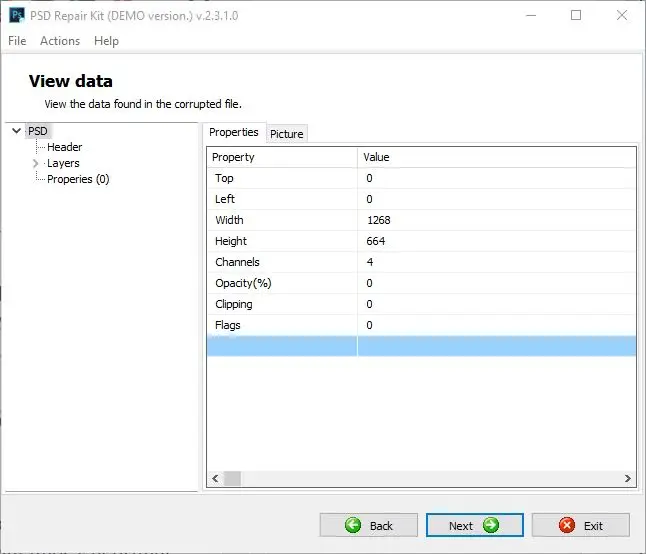
Task: Close the PSD Repair Kit window
Action: pyautogui.click(x=622, y=16)
